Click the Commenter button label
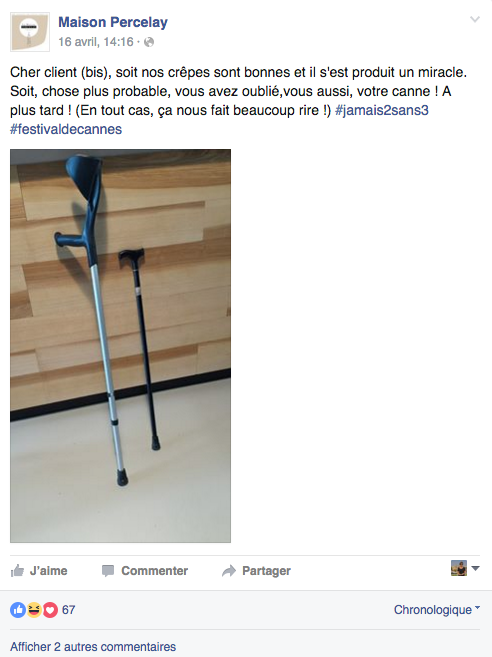The image size is (492, 657). coord(154,571)
